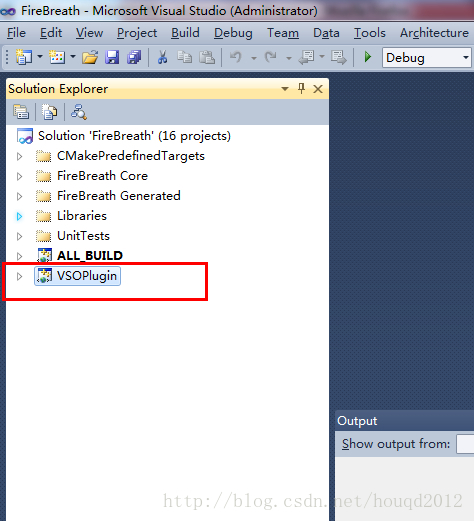Open the Architecture menu

point(434,33)
